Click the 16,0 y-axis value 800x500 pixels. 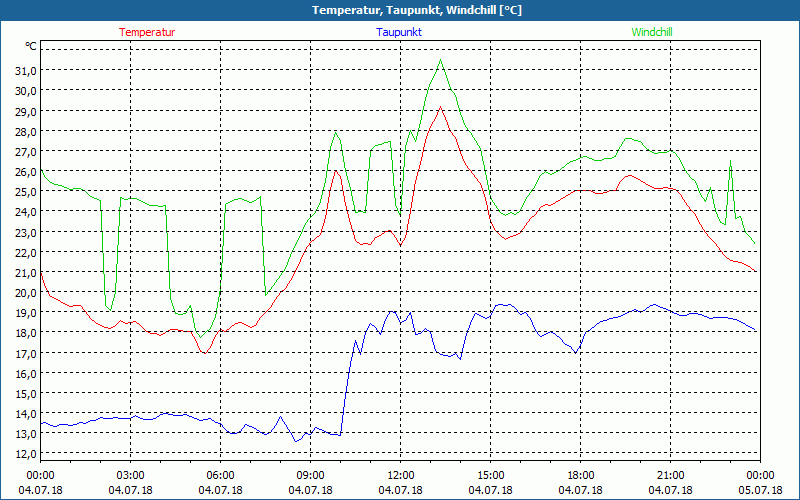point(26,374)
